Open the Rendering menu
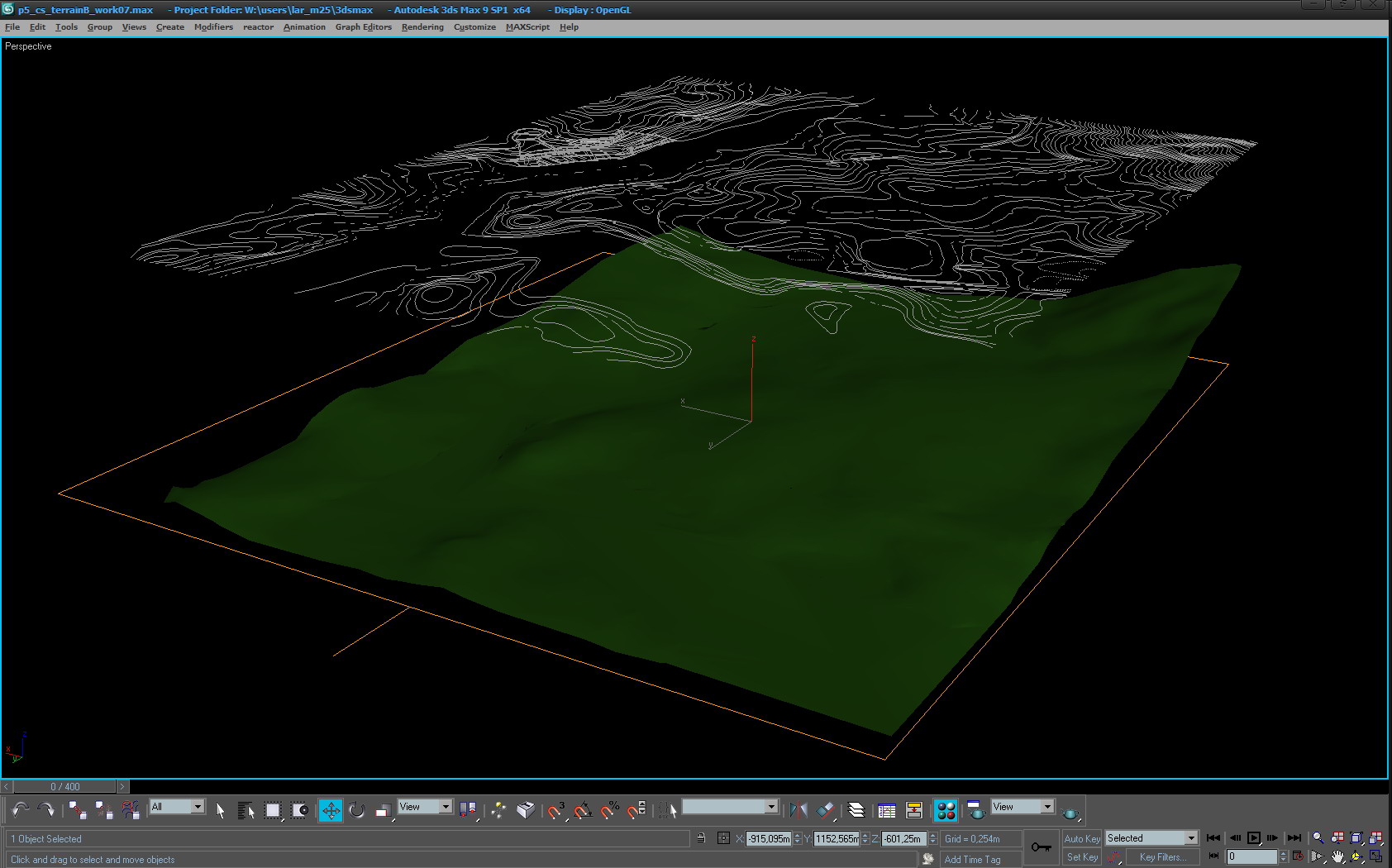This screenshot has width=1392, height=868. pos(422,27)
